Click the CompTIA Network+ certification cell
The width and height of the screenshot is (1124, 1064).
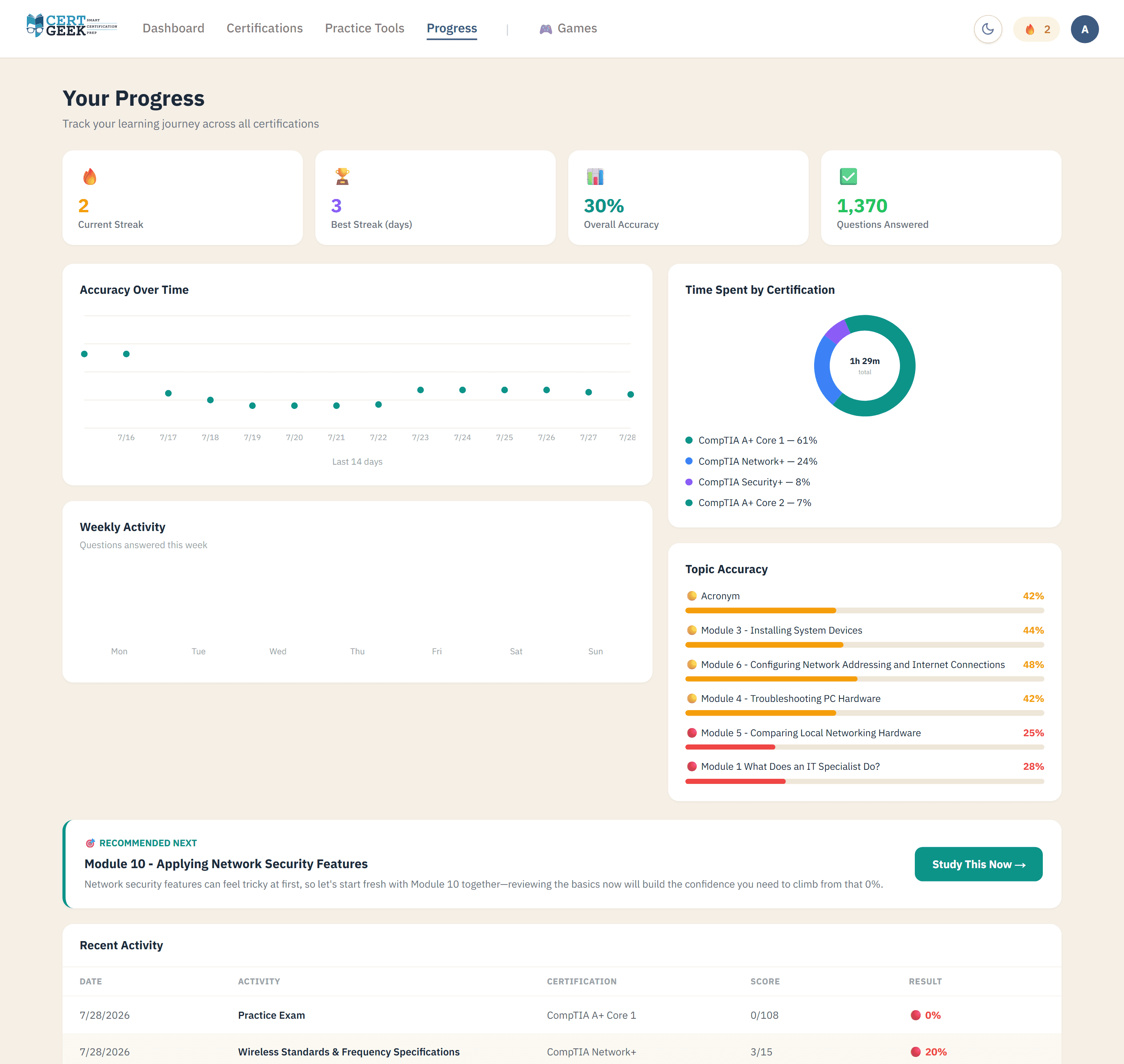(x=591, y=1052)
